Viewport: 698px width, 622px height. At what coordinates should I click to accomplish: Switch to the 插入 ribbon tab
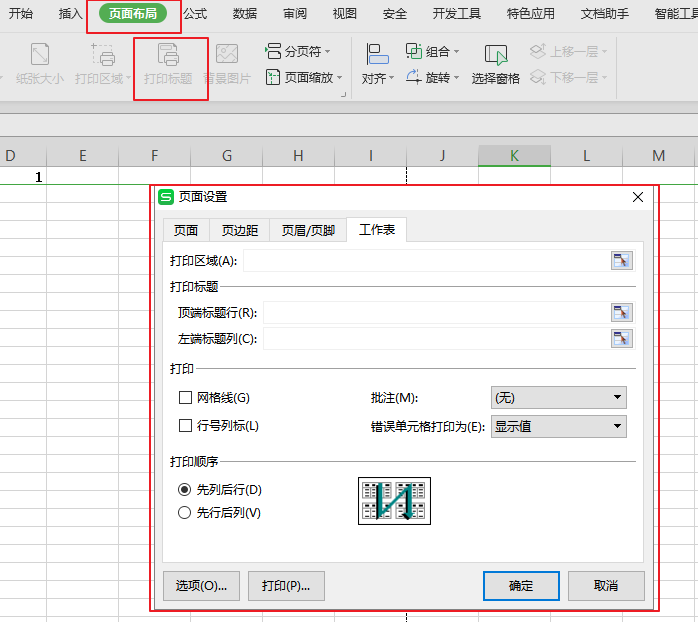pyautogui.click(x=71, y=14)
